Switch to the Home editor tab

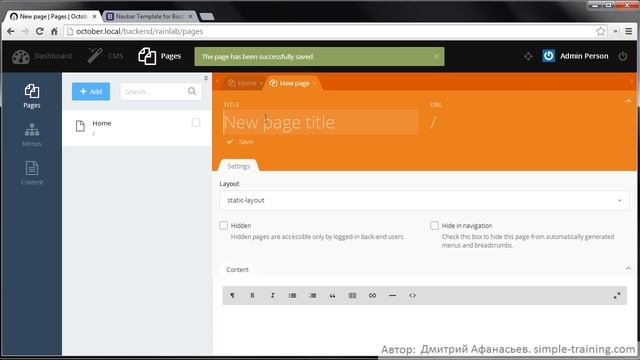coord(242,83)
